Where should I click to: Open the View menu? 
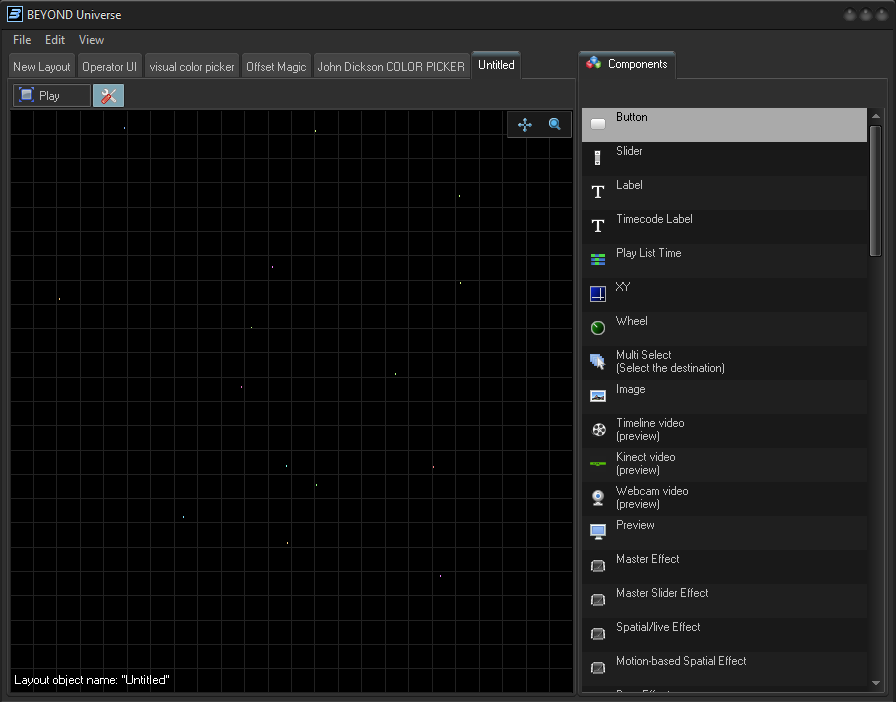(x=91, y=40)
